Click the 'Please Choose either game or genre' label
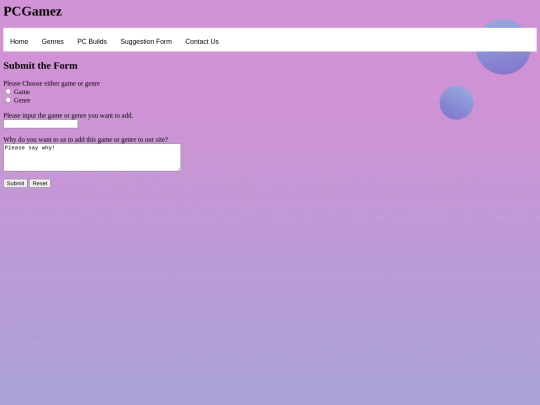The image size is (540, 405). tap(52, 83)
